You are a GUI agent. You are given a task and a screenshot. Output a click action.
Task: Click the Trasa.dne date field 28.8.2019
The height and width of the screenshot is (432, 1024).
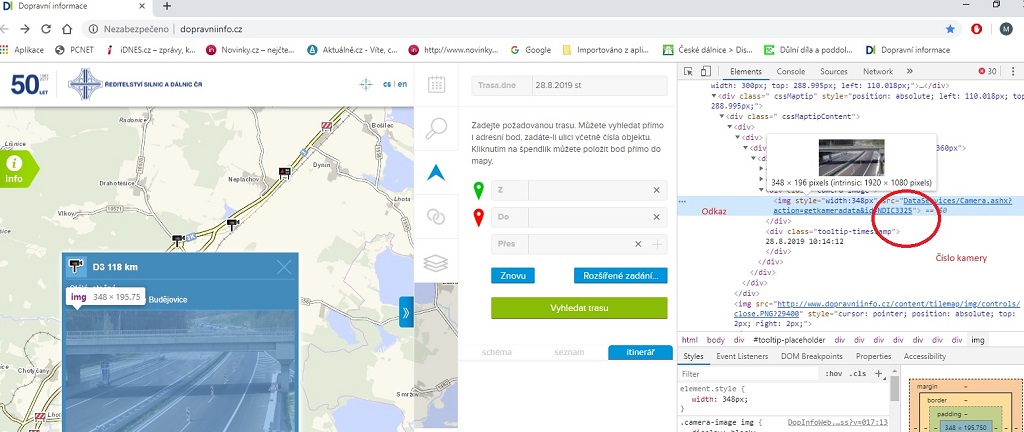tap(569, 86)
